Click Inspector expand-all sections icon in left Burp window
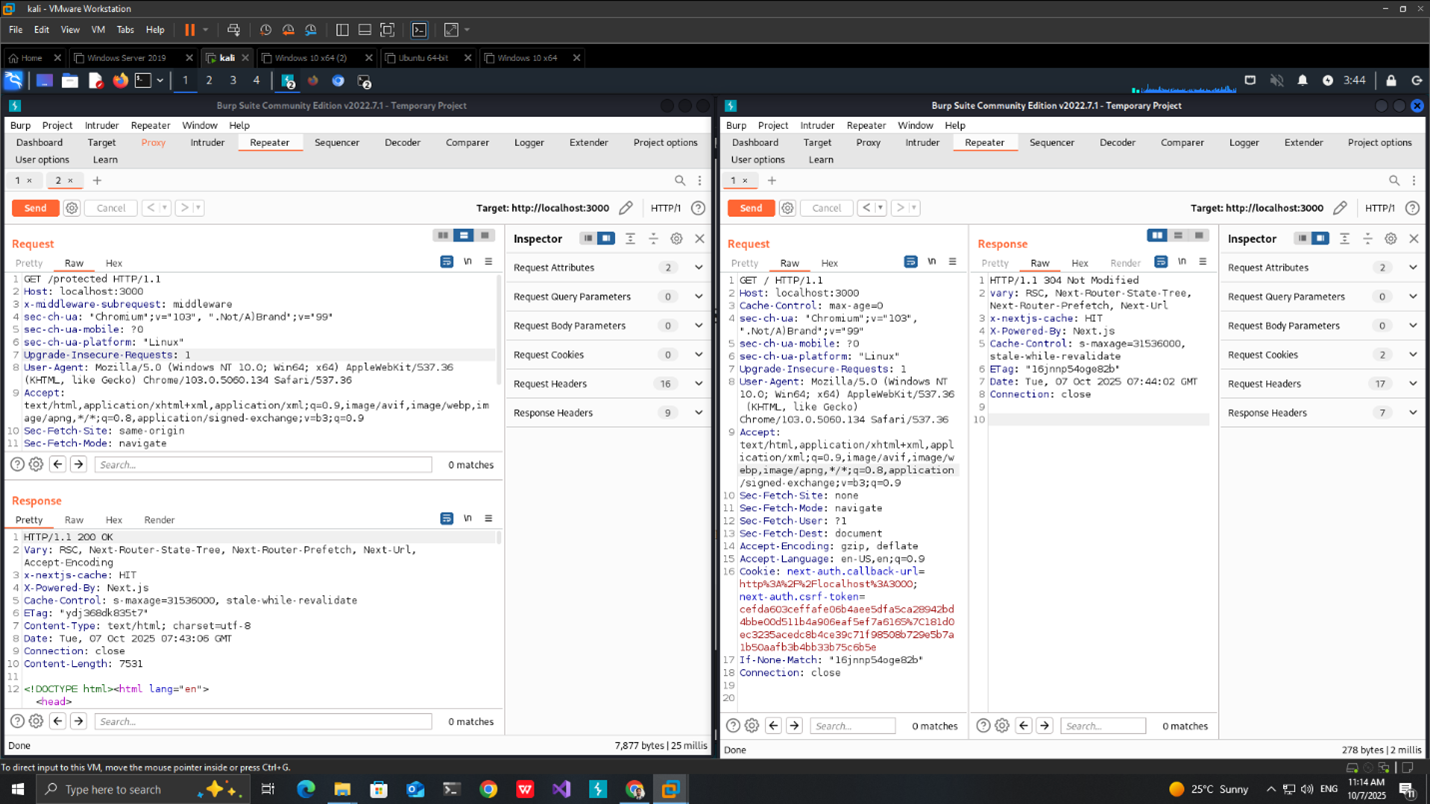Viewport: 1430px width, 804px height. coord(630,239)
